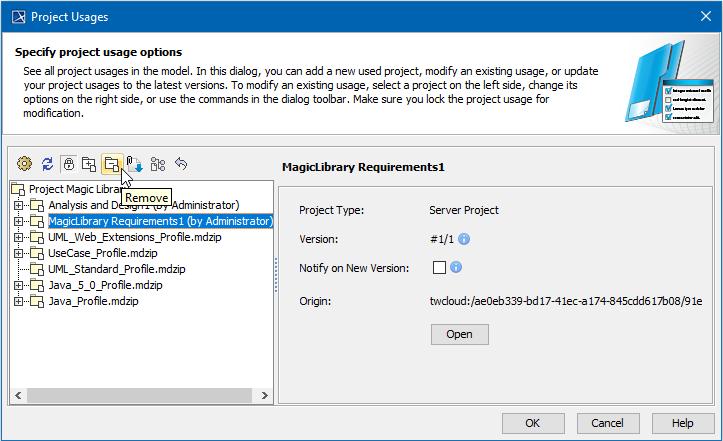Select UML_Standard_Profile.mdzip in the tree
Screen dimensions: 723x441
click(x=116, y=269)
